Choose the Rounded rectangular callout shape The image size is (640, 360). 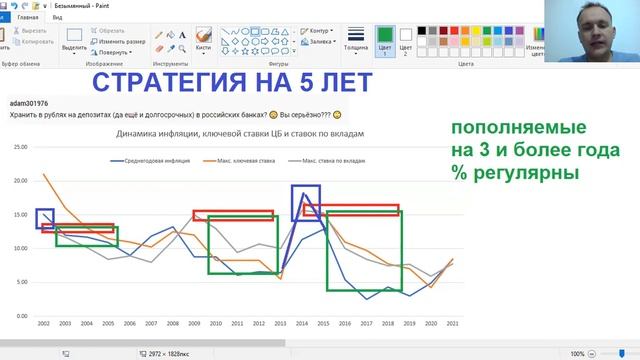[x=265, y=51]
